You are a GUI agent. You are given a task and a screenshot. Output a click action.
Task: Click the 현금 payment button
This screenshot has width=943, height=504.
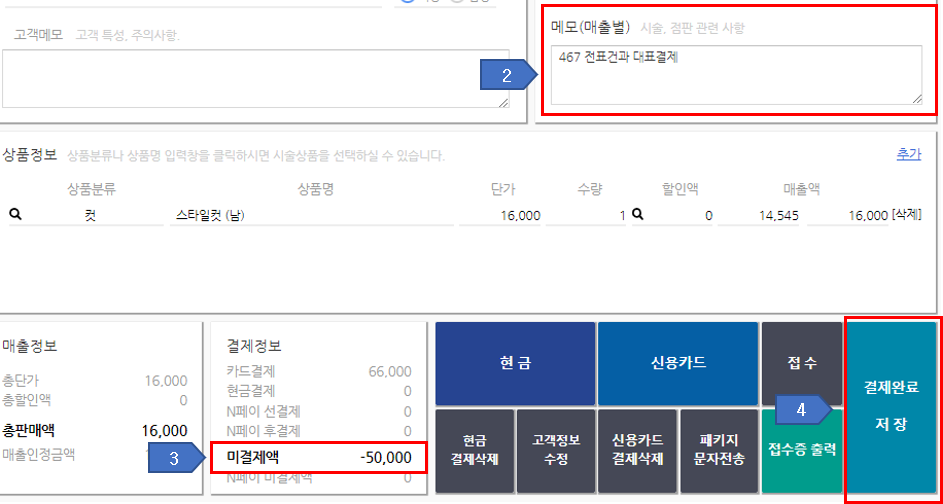[x=515, y=363]
